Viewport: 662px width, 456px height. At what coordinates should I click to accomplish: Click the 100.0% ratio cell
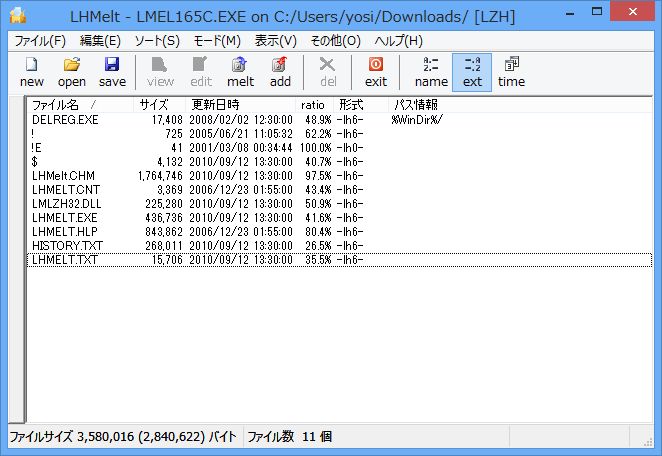315,148
